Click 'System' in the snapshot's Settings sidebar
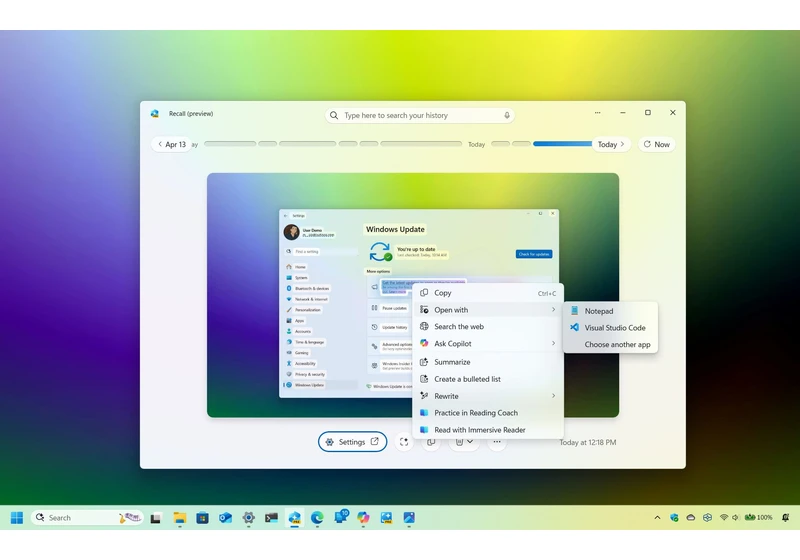Screen dimensions: 800x560 [x=301, y=277]
